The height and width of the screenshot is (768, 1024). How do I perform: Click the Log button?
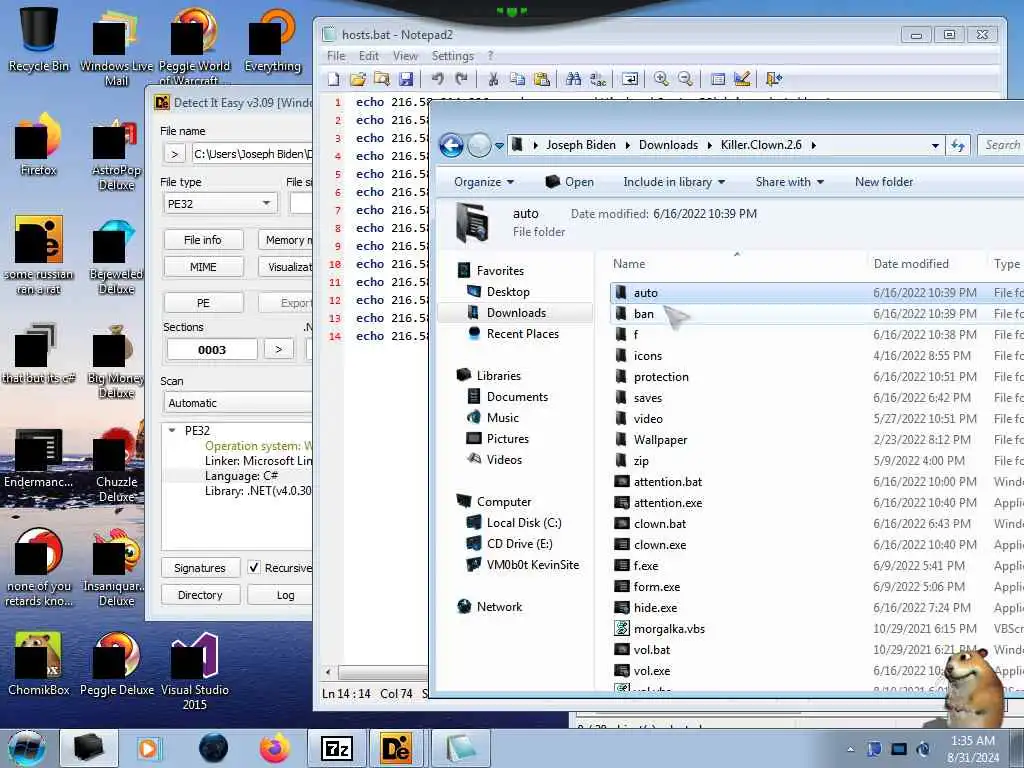click(281, 596)
